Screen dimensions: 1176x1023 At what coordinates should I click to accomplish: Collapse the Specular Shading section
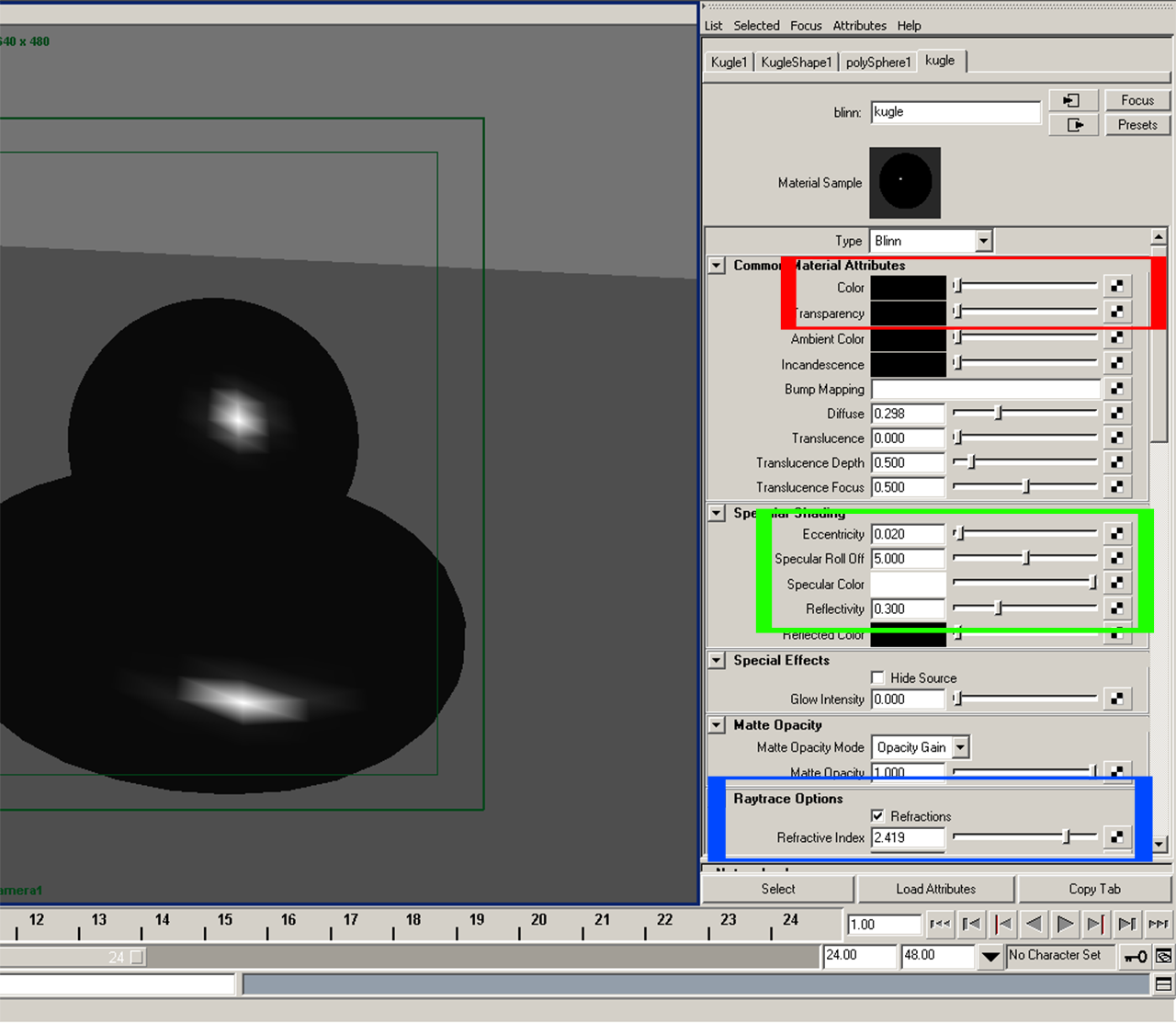pyautogui.click(x=717, y=513)
